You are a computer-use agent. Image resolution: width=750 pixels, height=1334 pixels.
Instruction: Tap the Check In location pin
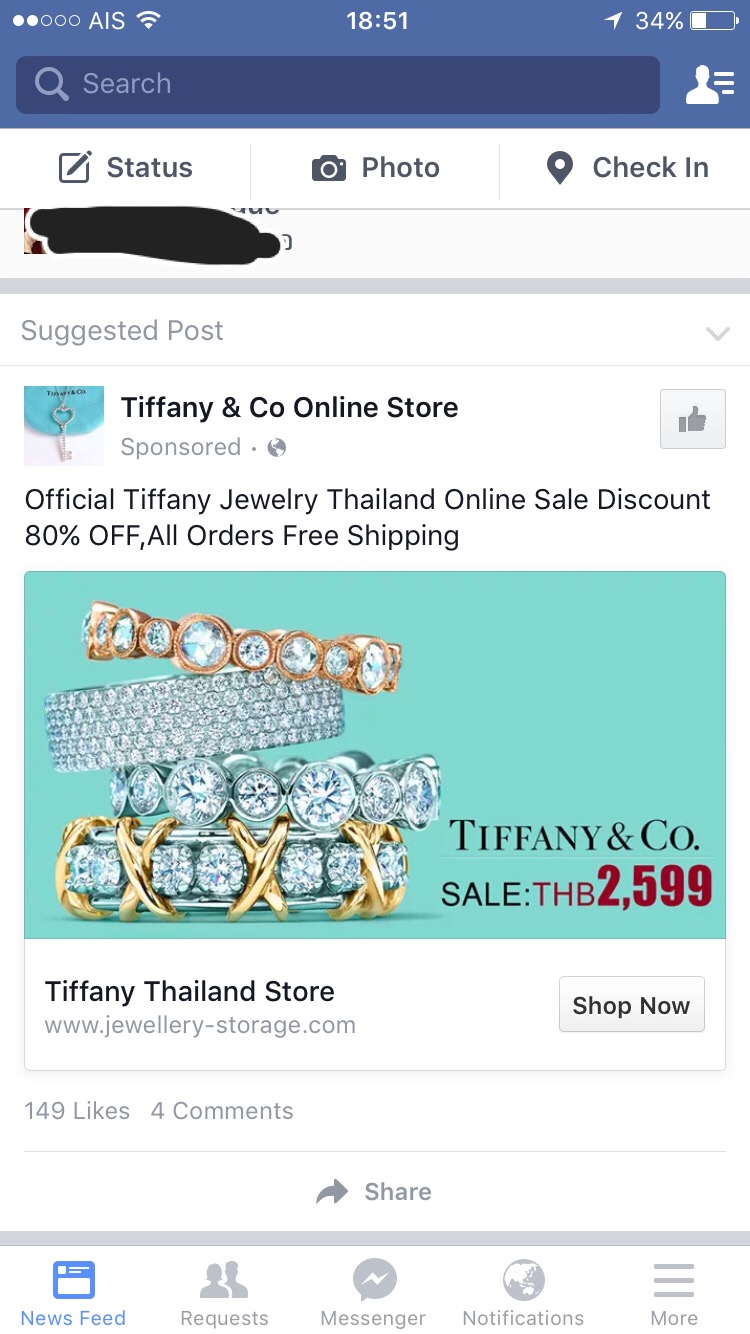point(627,168)
